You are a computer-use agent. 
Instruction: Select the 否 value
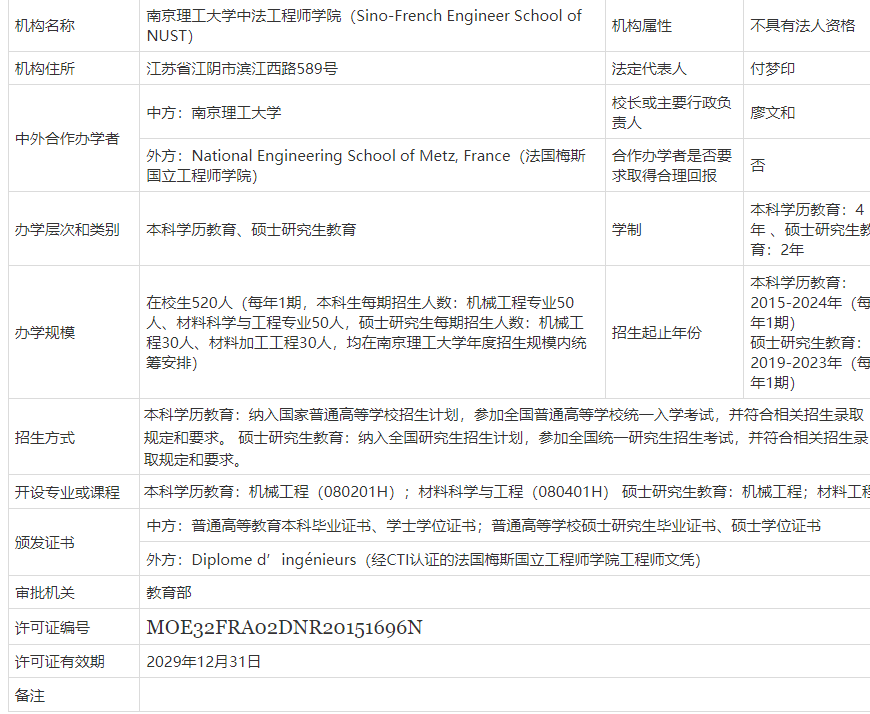757,166
